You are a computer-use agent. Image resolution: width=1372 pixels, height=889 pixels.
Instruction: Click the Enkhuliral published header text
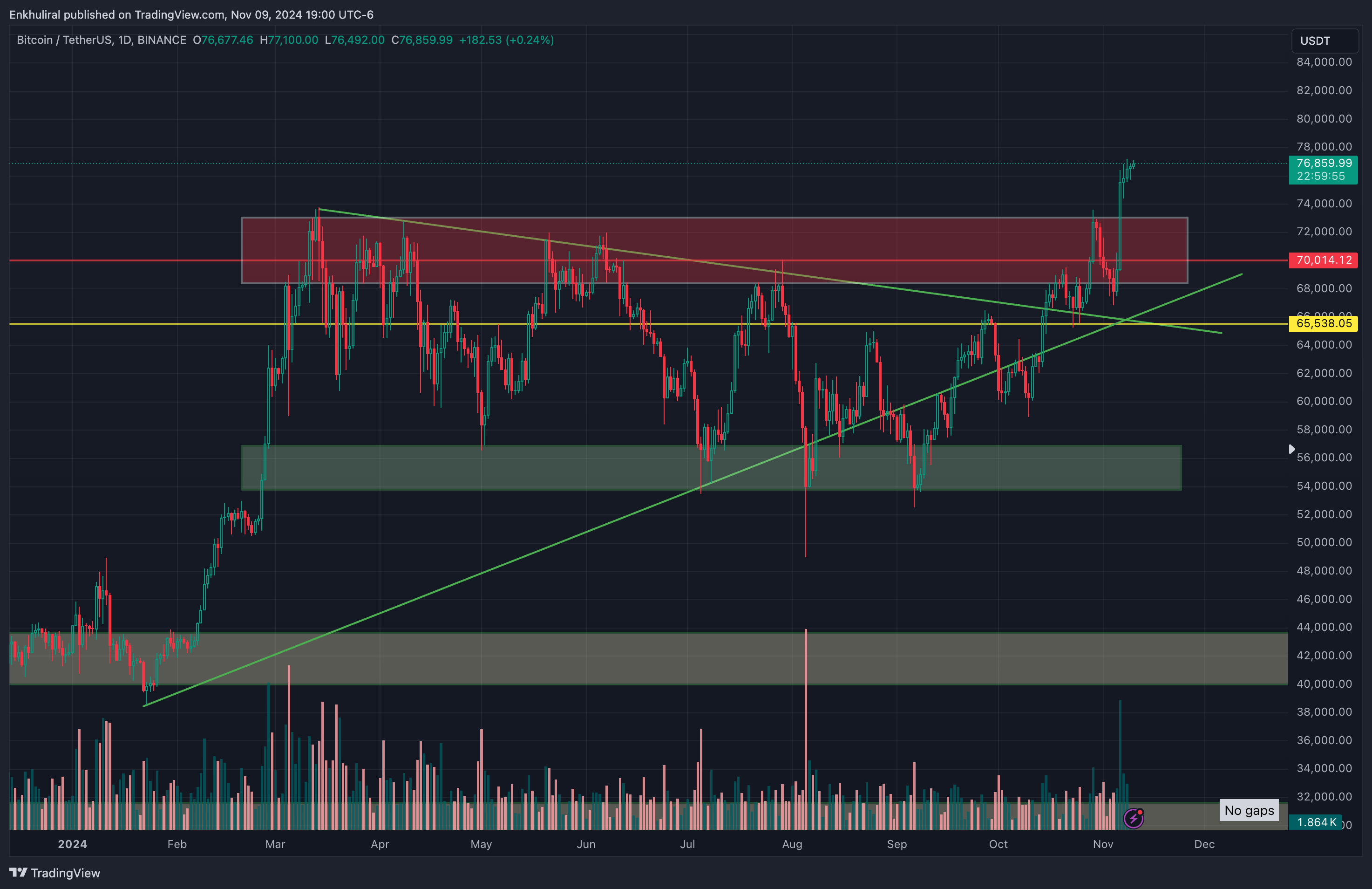(191, 14)
